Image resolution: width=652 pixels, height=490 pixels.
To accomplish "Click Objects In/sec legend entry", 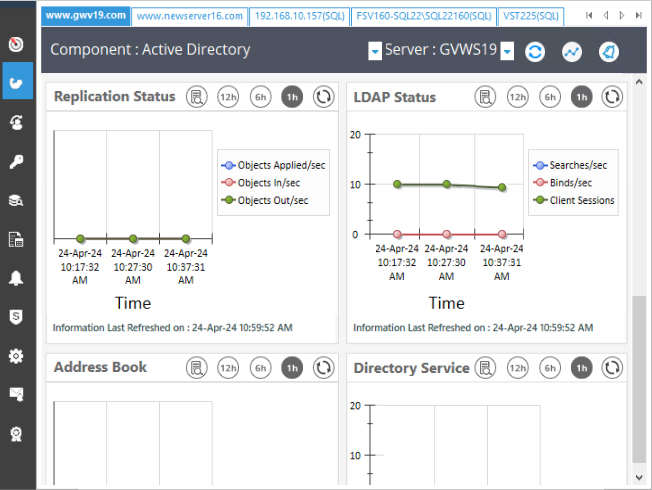I will click(x=261, y=183).
